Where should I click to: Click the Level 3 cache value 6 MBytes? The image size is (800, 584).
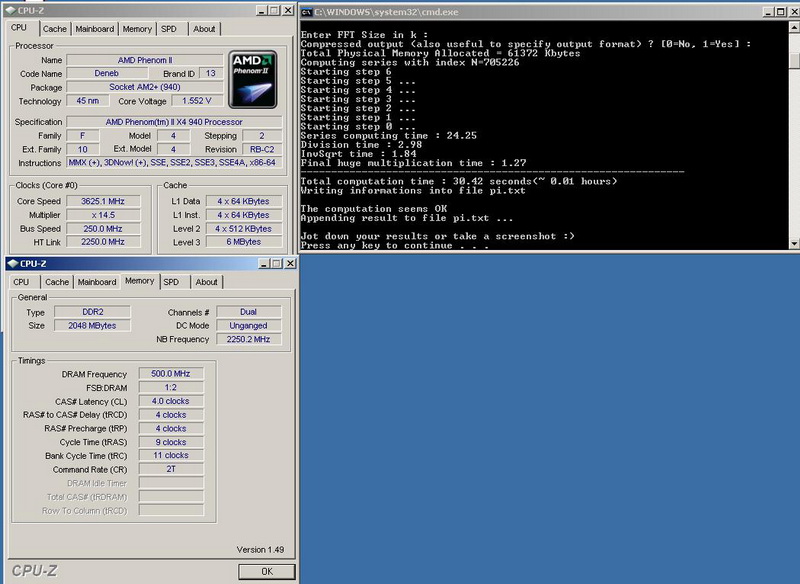[x=244, y=242]
